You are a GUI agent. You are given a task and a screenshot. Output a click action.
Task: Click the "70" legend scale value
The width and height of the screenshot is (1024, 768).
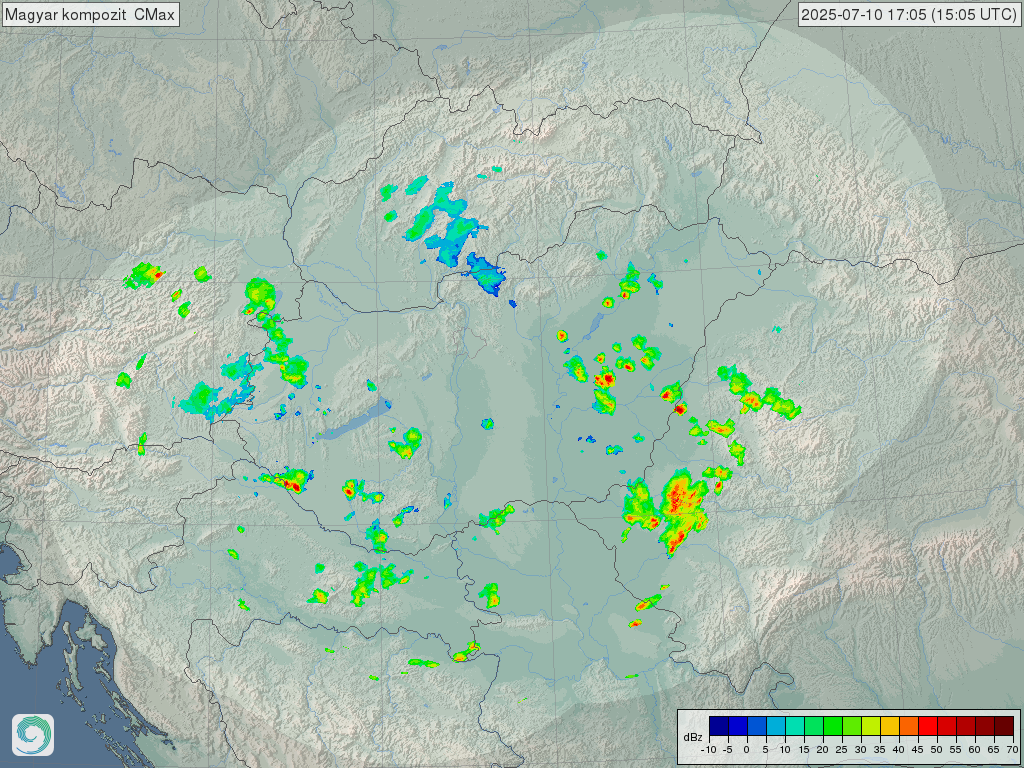tap(1012, 750)
